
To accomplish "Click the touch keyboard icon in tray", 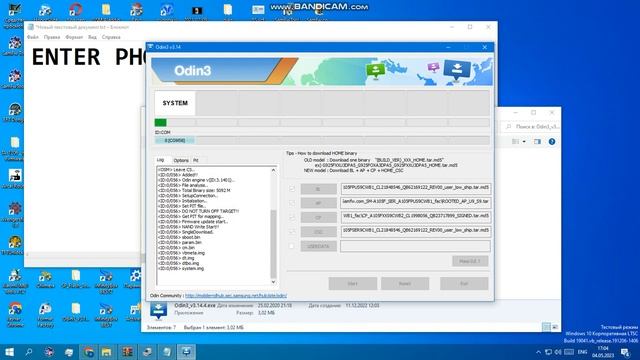I will pos(569,352).
